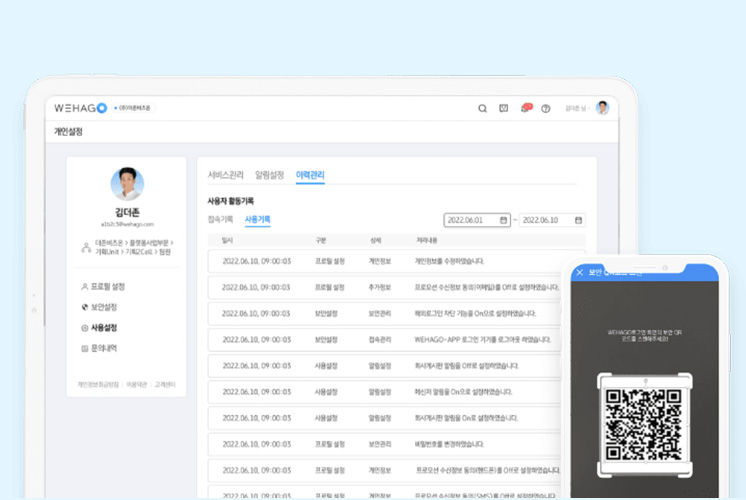Image resolution: width=746 pixels, height=500 pixels.
Task: Open calendar icon in the 2022.06.10 field
Action: [579, 220]
